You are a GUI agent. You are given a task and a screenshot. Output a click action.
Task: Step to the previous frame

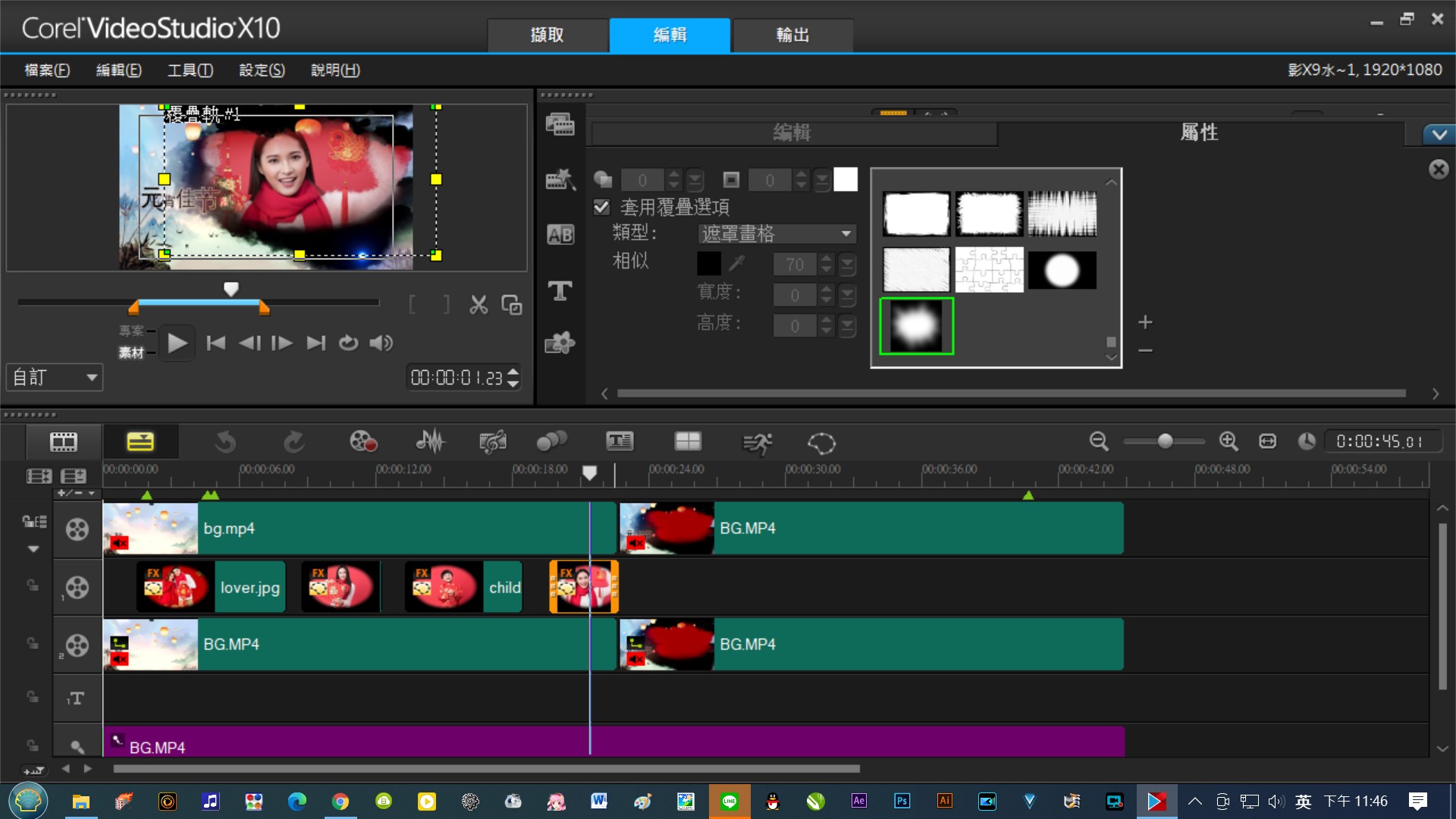tap(249, 343)
